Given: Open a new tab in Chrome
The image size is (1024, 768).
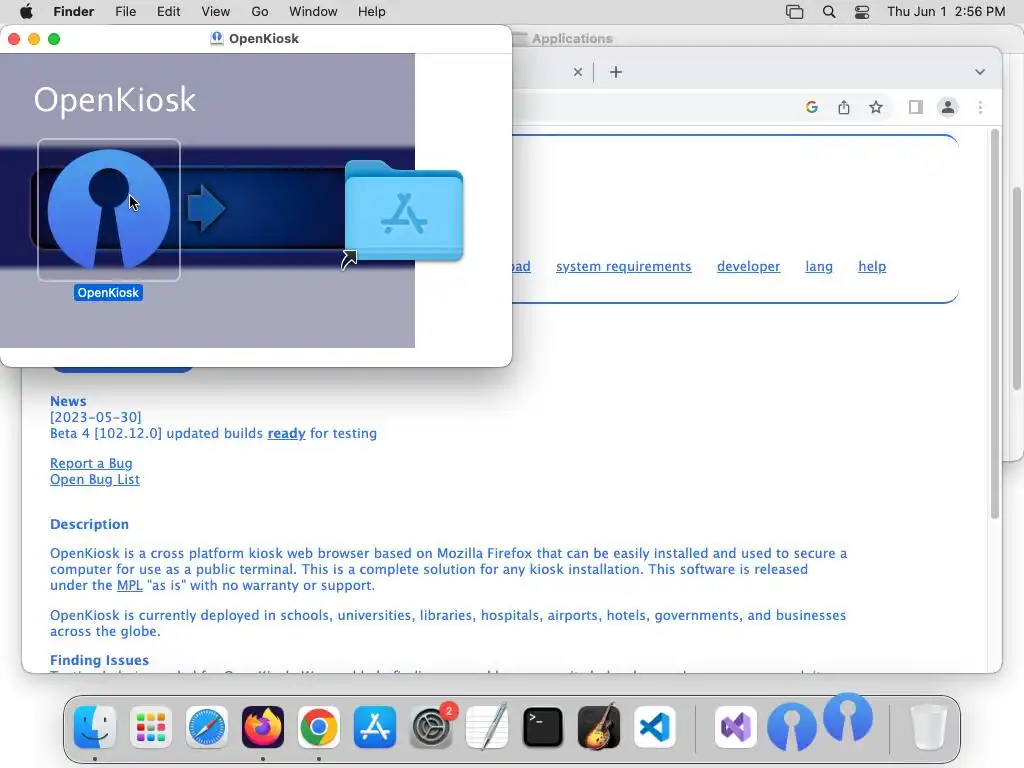Looking at the screenshot, I should coord(616,72).
